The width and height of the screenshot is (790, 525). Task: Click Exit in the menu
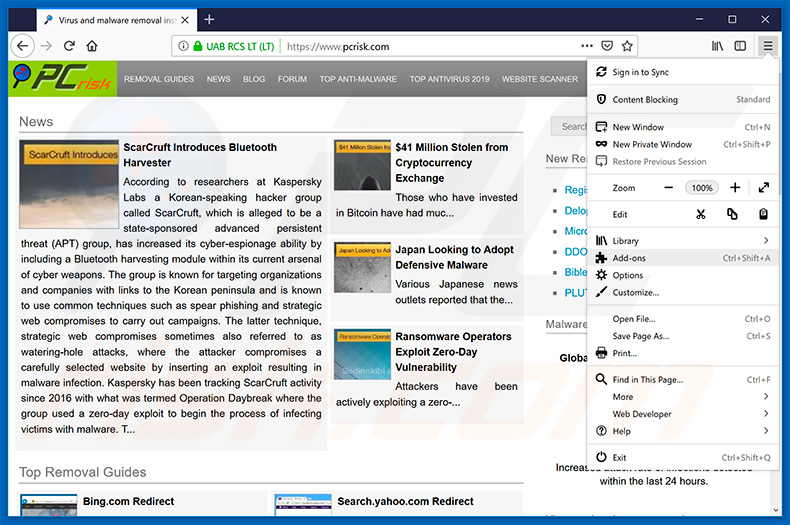pos(683,457)
